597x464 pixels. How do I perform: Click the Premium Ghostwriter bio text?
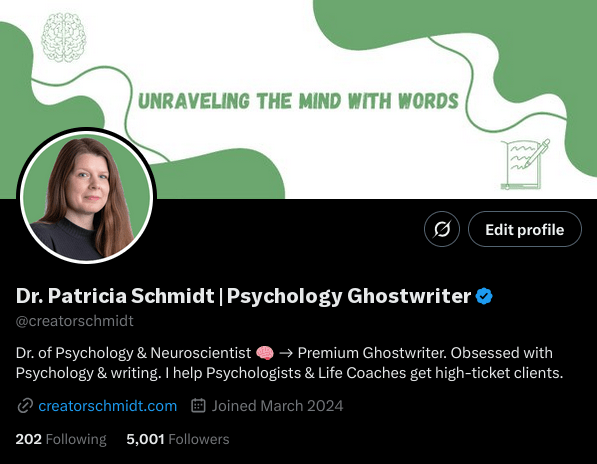pyautogui.click(x=372, y=353)
